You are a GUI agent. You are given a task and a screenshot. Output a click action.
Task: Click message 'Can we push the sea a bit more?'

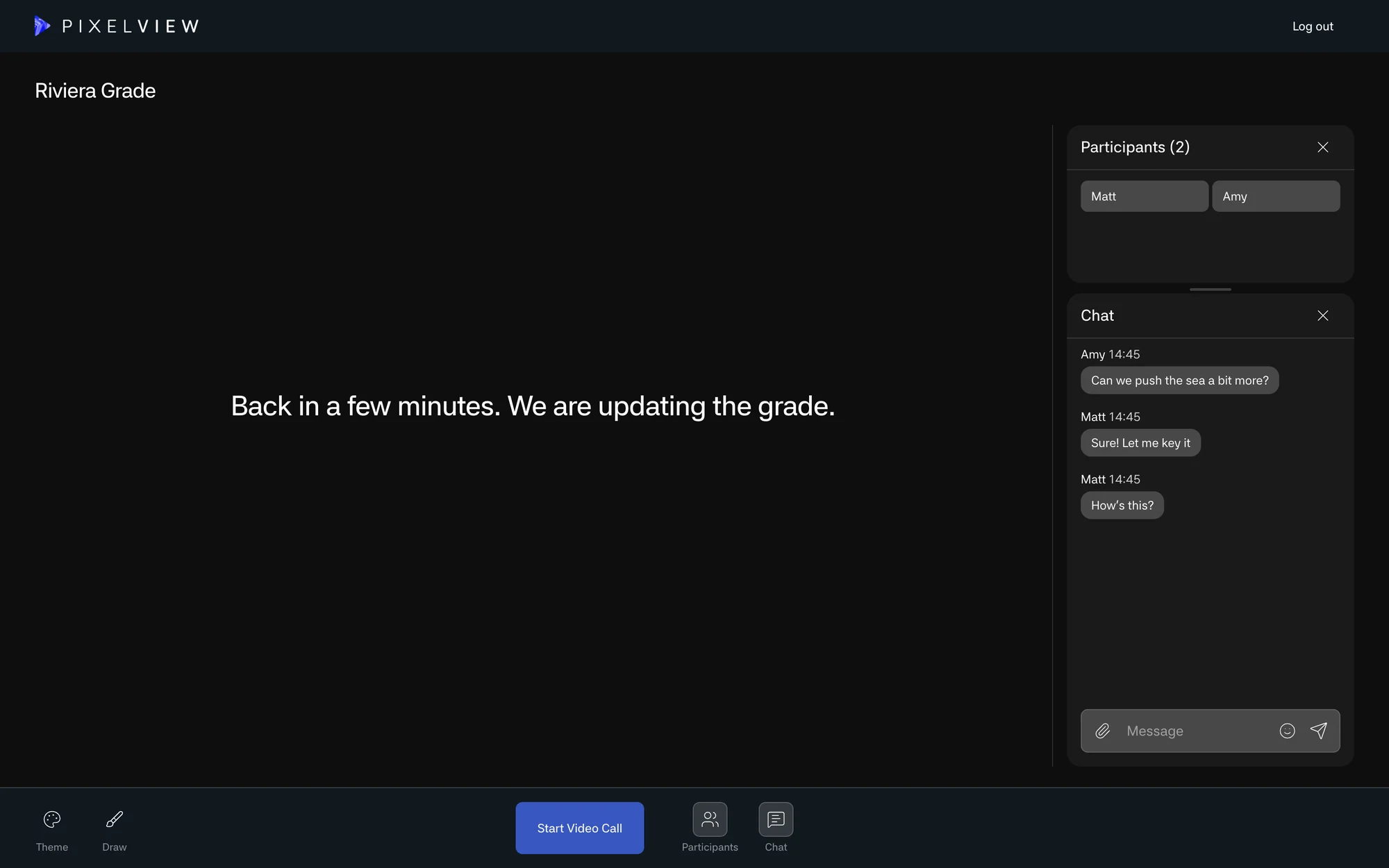tap(1179, 381)
